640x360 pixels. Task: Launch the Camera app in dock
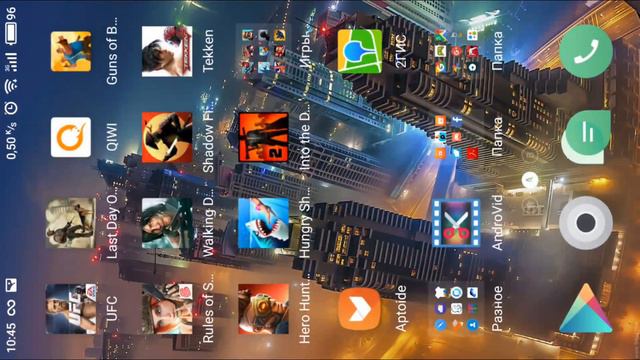(x=586, y=223)
